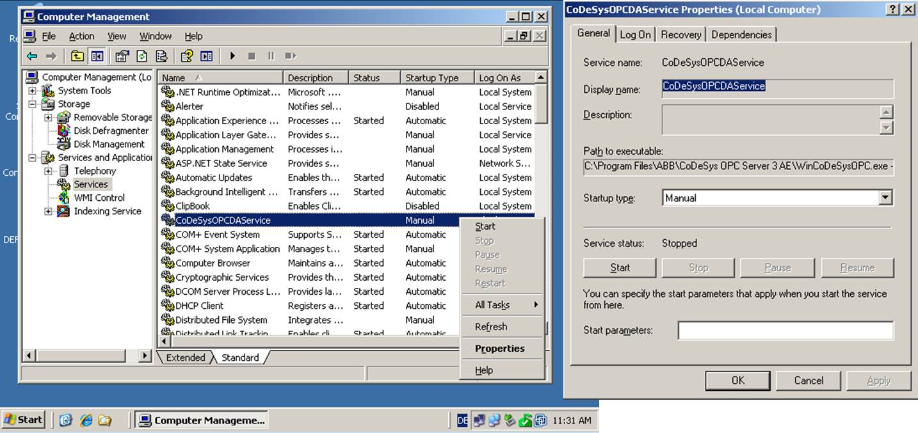Click the toolbar Help question mark icon
This screenshot has height=433, width=918.
coord(187,56)
